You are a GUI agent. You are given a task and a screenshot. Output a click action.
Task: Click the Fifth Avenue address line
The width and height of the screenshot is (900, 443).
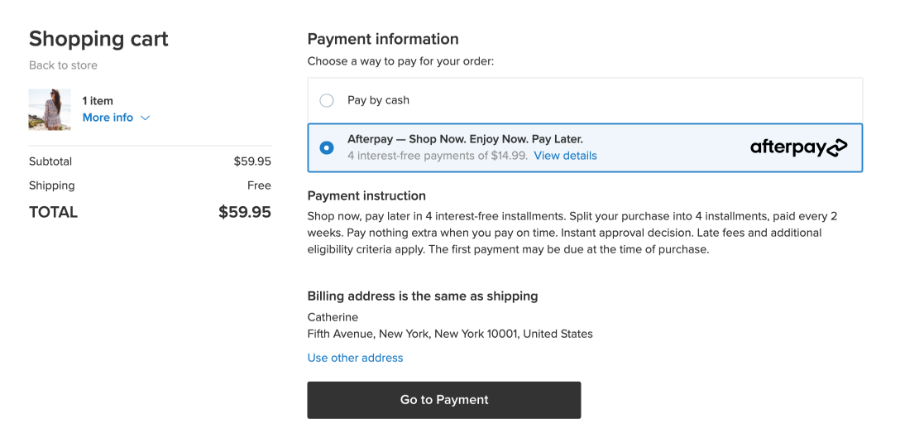coord(450,334)
